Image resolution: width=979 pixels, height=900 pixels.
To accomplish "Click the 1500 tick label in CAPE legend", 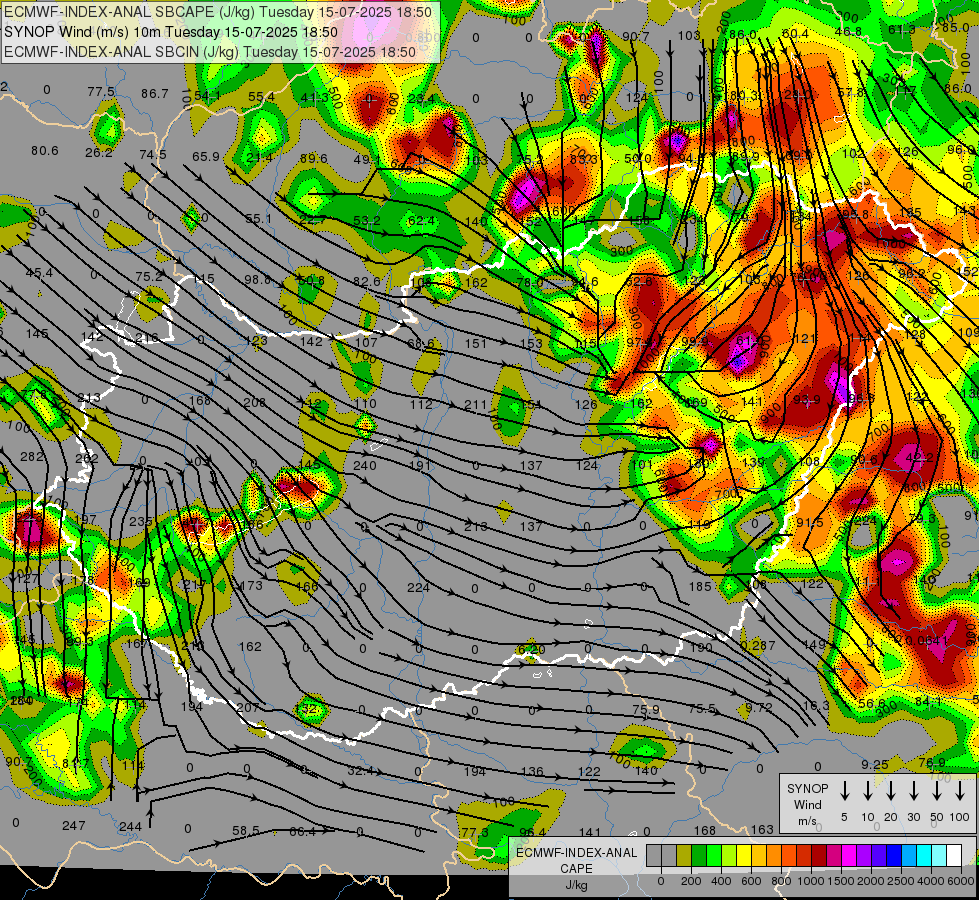I will pyautogui.click(x=841, y=881).
